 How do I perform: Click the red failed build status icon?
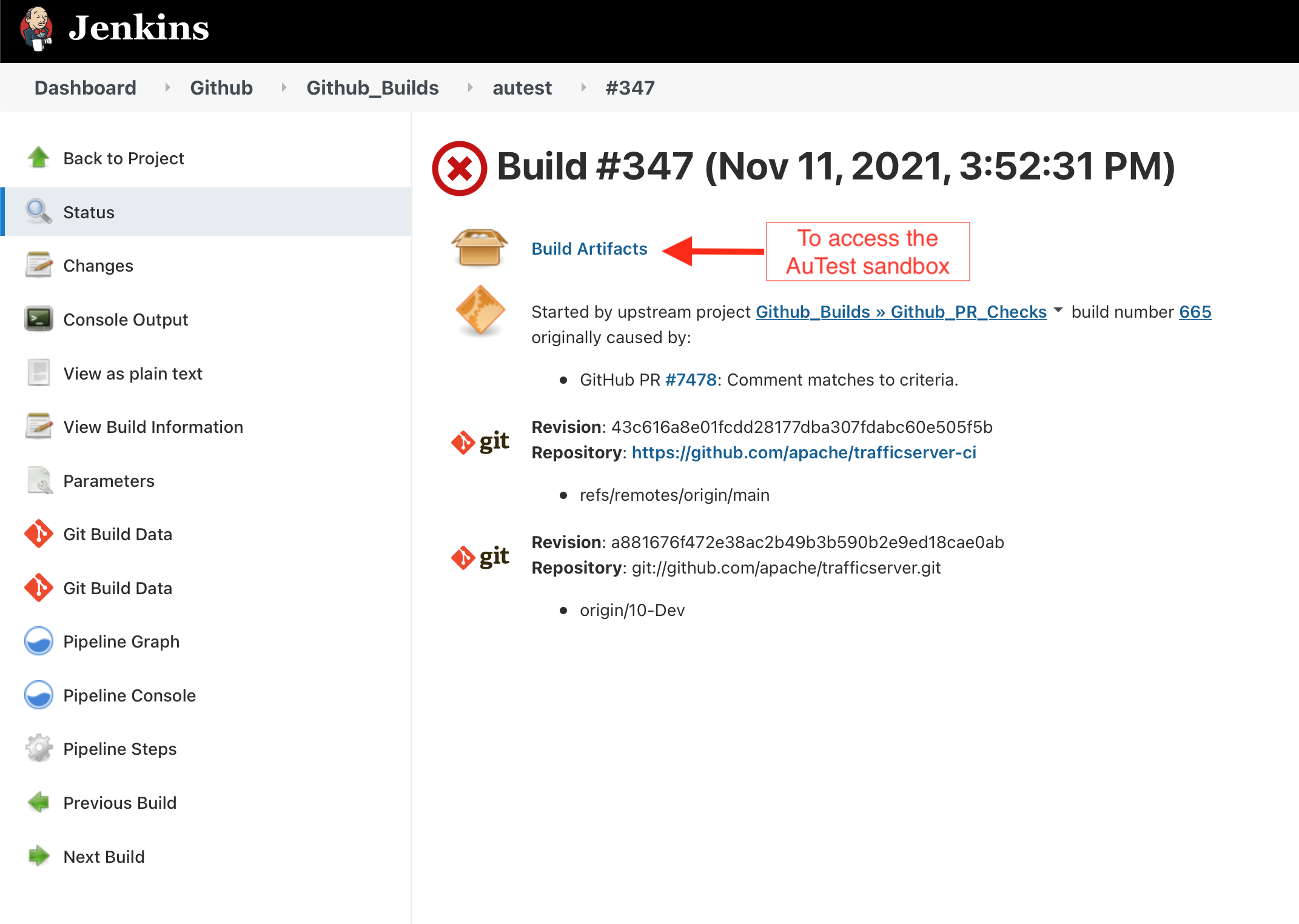(460, 168)
